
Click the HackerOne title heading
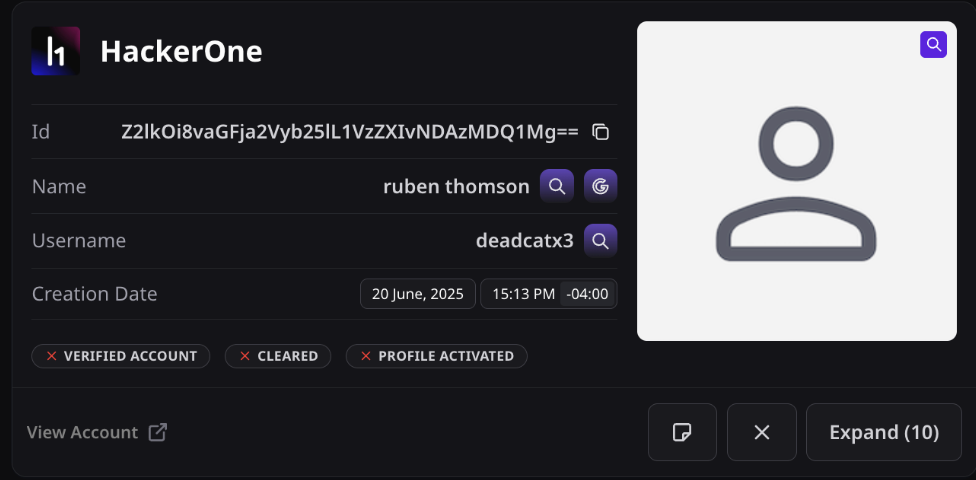[x=181, y=52]
